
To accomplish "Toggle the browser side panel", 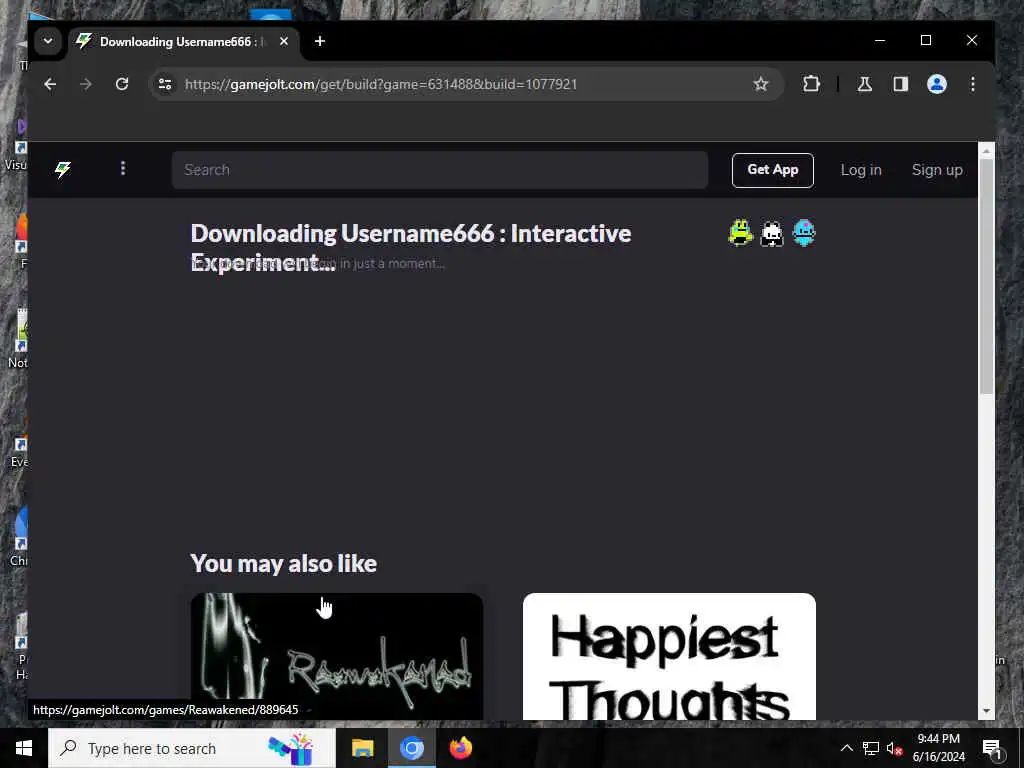I will (901, 84).
